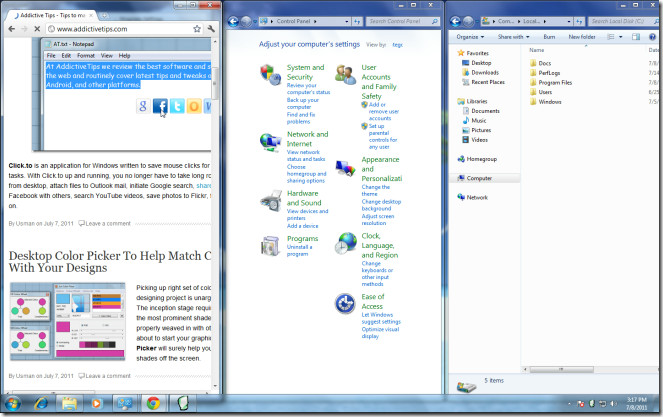Expand the Share with dropdown
The height and width of the screenshot is (417, 663).
[513, 37]
